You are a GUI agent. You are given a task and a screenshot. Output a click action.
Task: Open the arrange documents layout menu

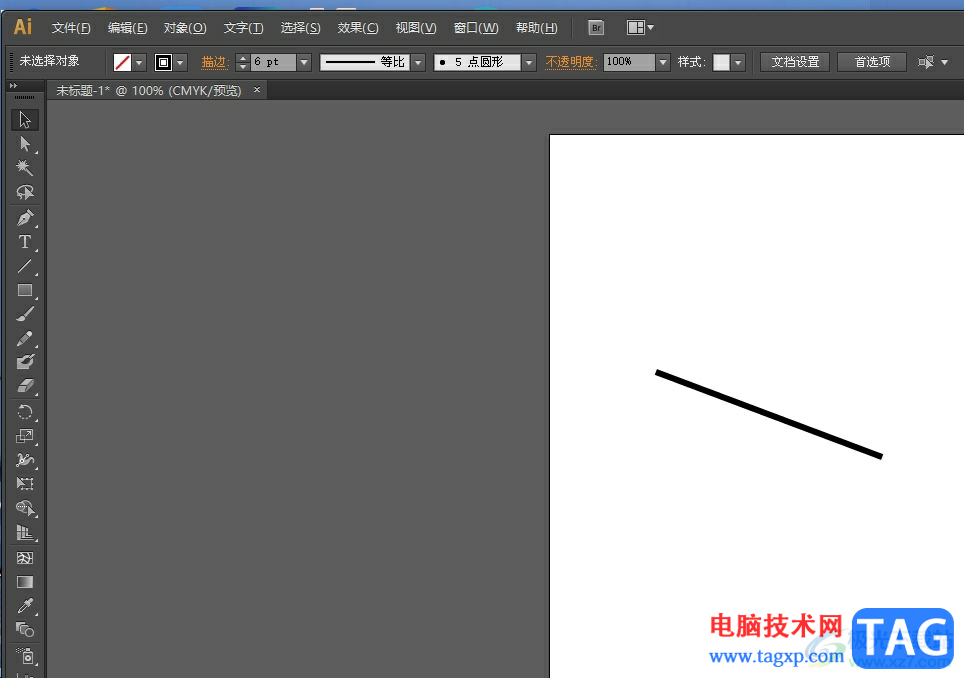point(640,28)
